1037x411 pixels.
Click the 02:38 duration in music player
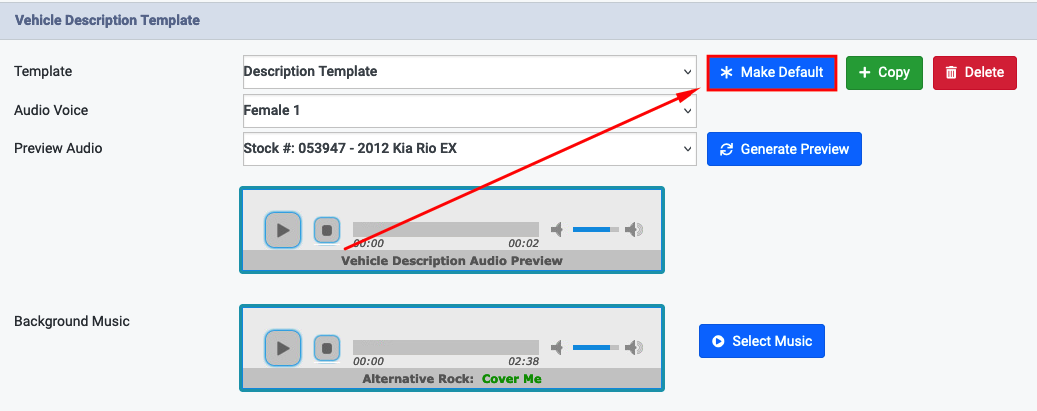point(523,361)
